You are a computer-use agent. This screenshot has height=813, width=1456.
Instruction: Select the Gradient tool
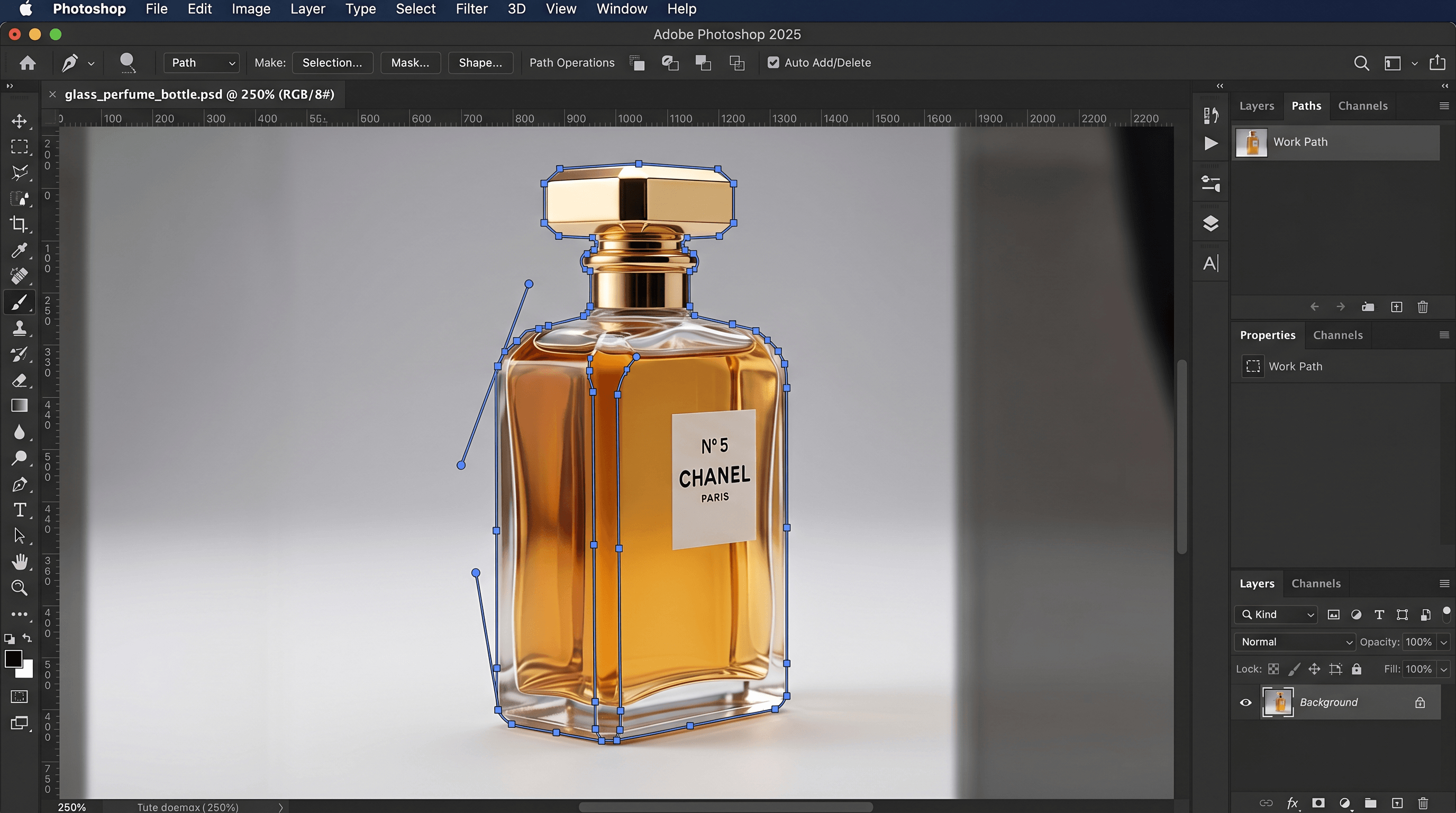pyautogui.click(x=19, y=405)
